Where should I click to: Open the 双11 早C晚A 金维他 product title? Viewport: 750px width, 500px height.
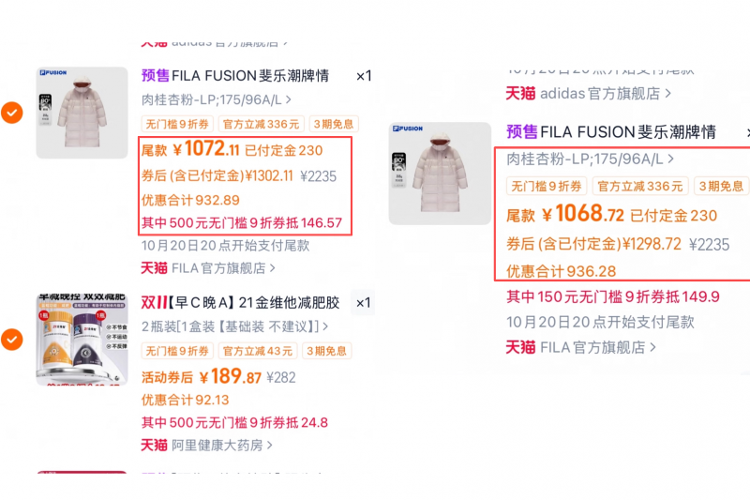[x=240, y=302]
